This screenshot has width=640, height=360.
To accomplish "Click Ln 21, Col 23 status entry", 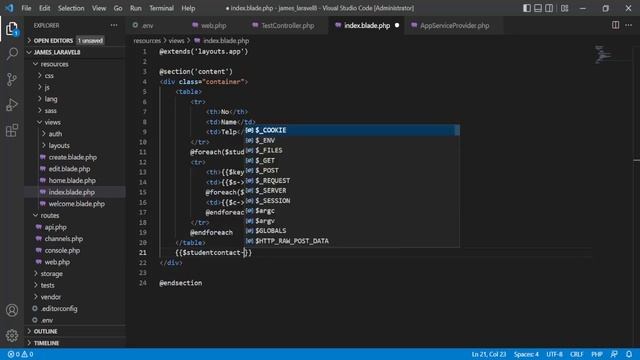I will (x=489, y=354).
